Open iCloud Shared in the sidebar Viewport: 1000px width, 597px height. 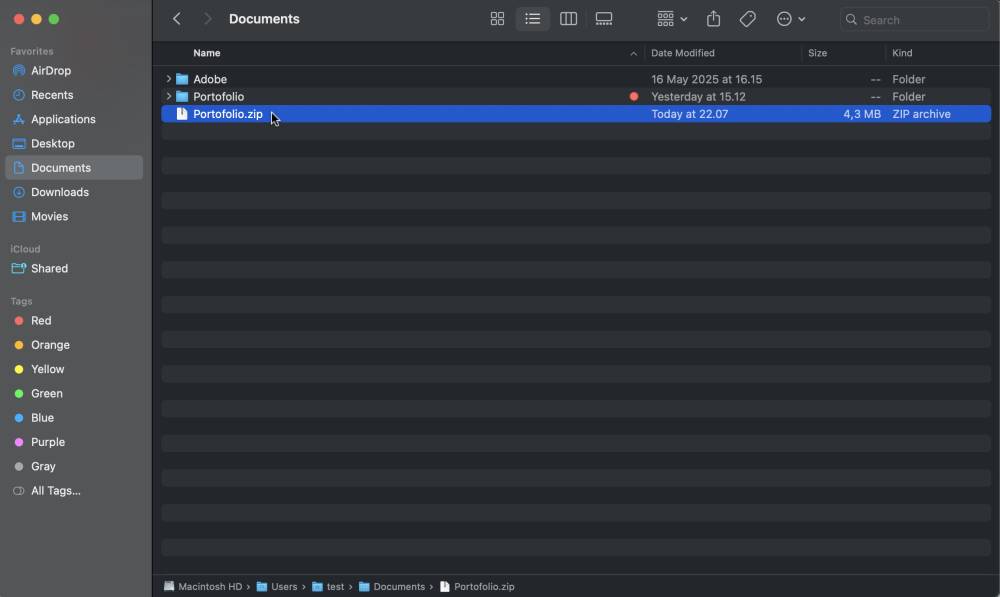point(74,269)
